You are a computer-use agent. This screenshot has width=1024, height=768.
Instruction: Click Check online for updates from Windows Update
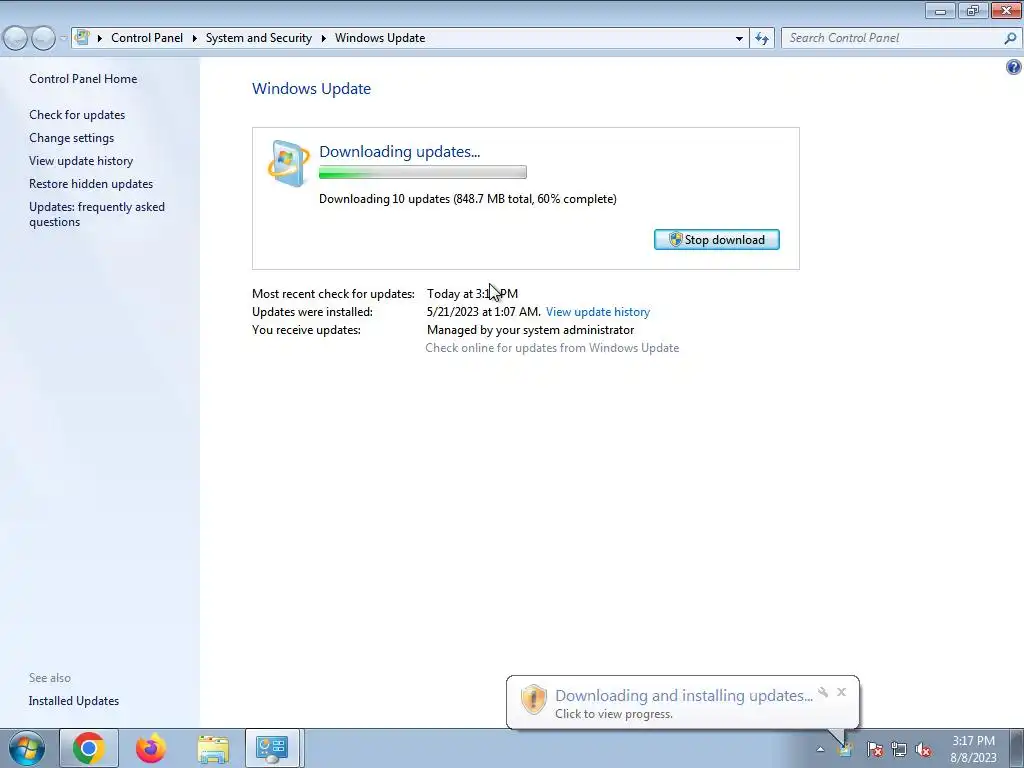552,348
